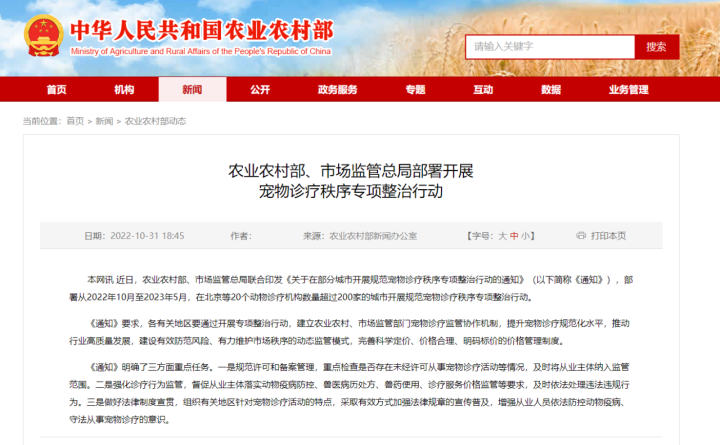720x445 pixels.
Task: Go to 新闻 in the breadcrumb
Action: click(104, 121)
